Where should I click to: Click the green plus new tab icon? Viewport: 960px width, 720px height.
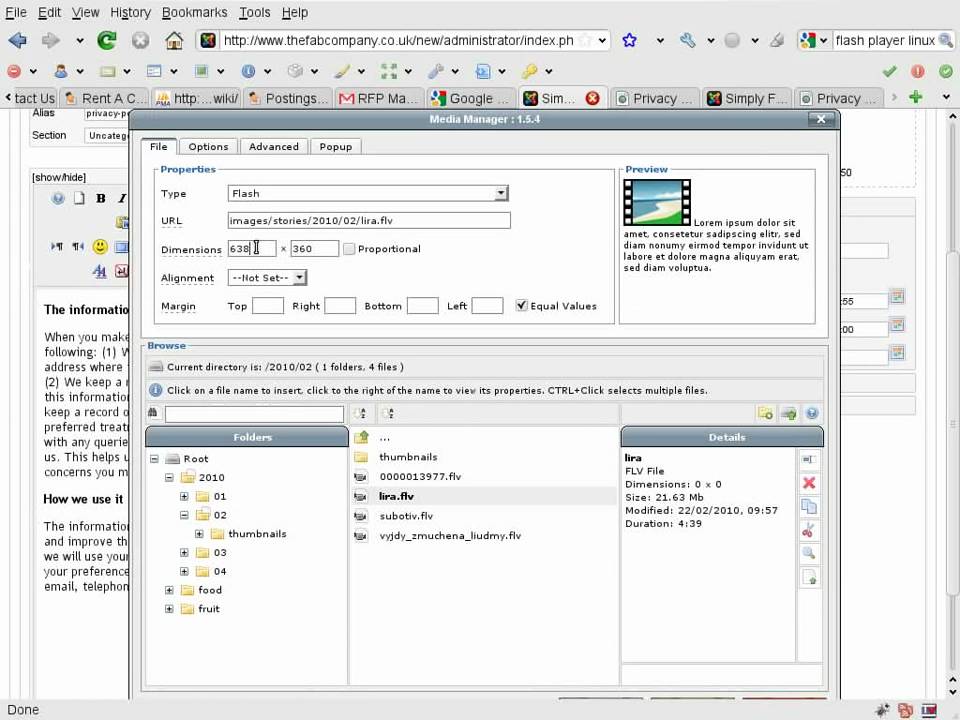coord(915,97)
